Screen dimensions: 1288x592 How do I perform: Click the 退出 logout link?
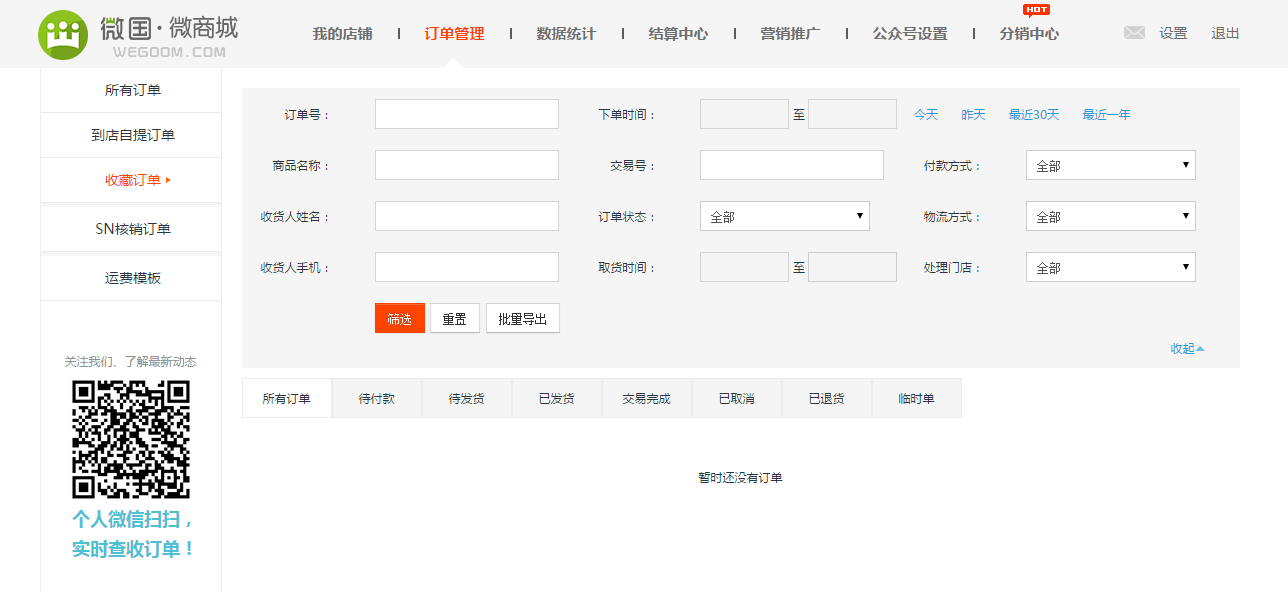pyautogui.click(x=1225, y=33)
